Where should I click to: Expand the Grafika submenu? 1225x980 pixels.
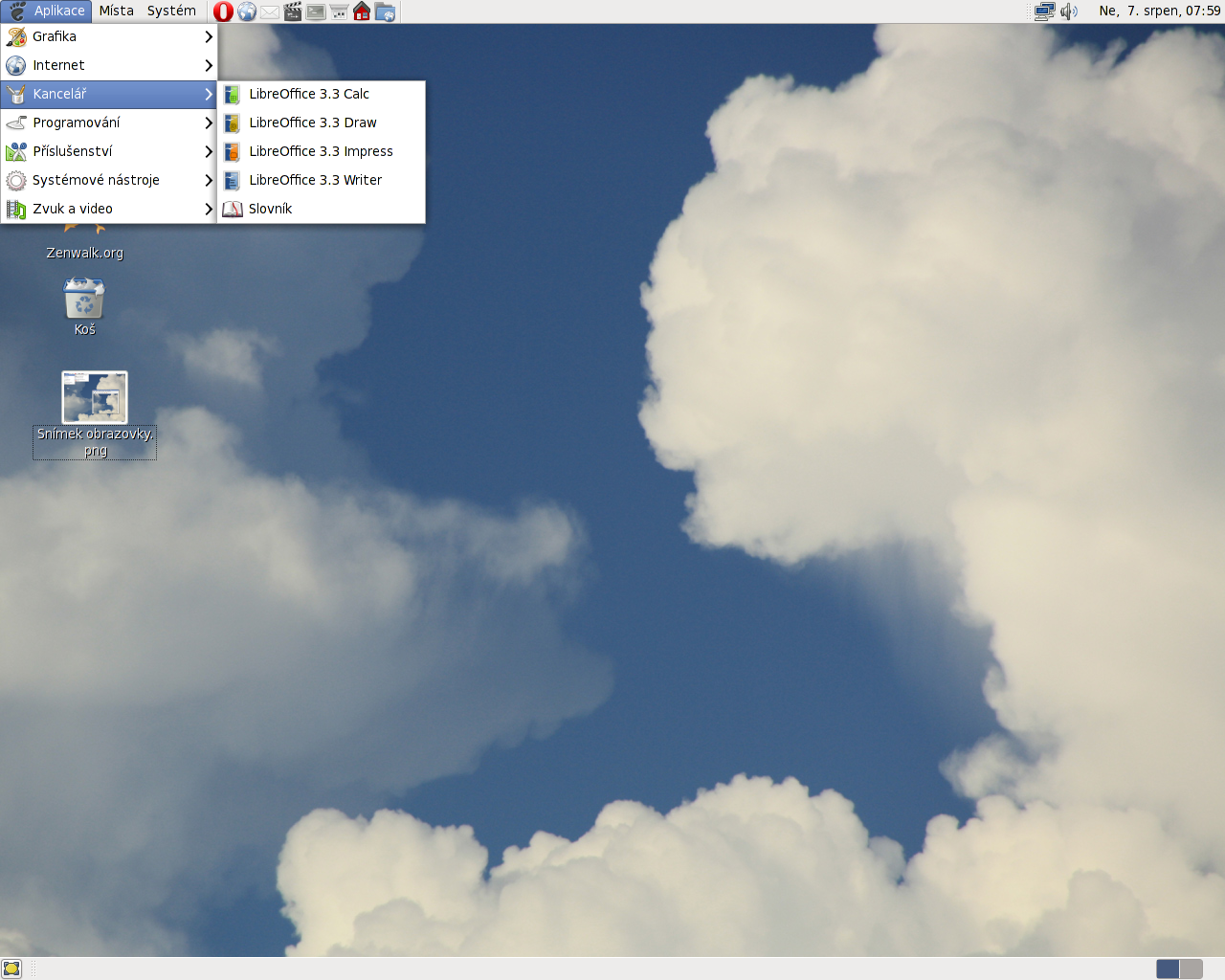pos(109,36)
